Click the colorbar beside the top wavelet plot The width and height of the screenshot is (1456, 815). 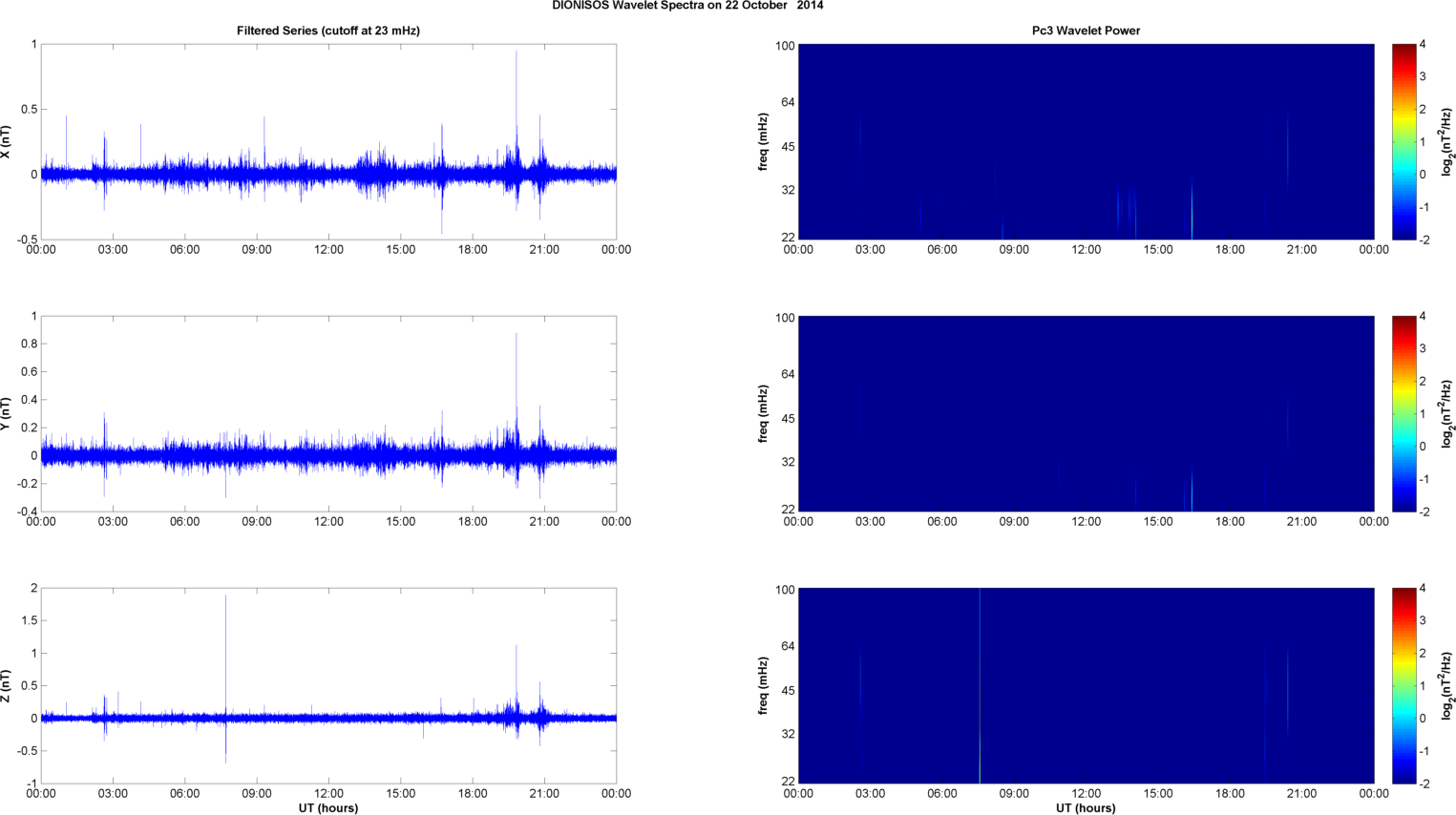[1403, 141]
